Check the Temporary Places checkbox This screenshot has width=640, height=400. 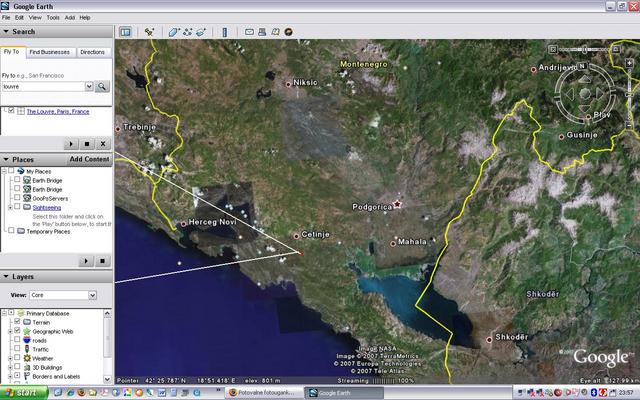point(11,231)
